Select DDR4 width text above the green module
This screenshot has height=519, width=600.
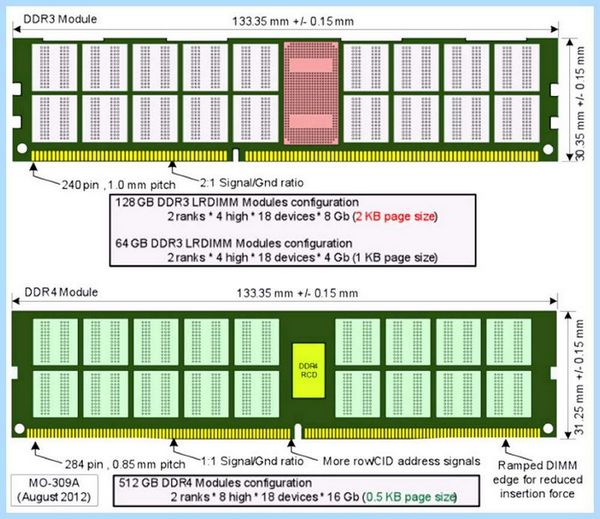point(297,294)
